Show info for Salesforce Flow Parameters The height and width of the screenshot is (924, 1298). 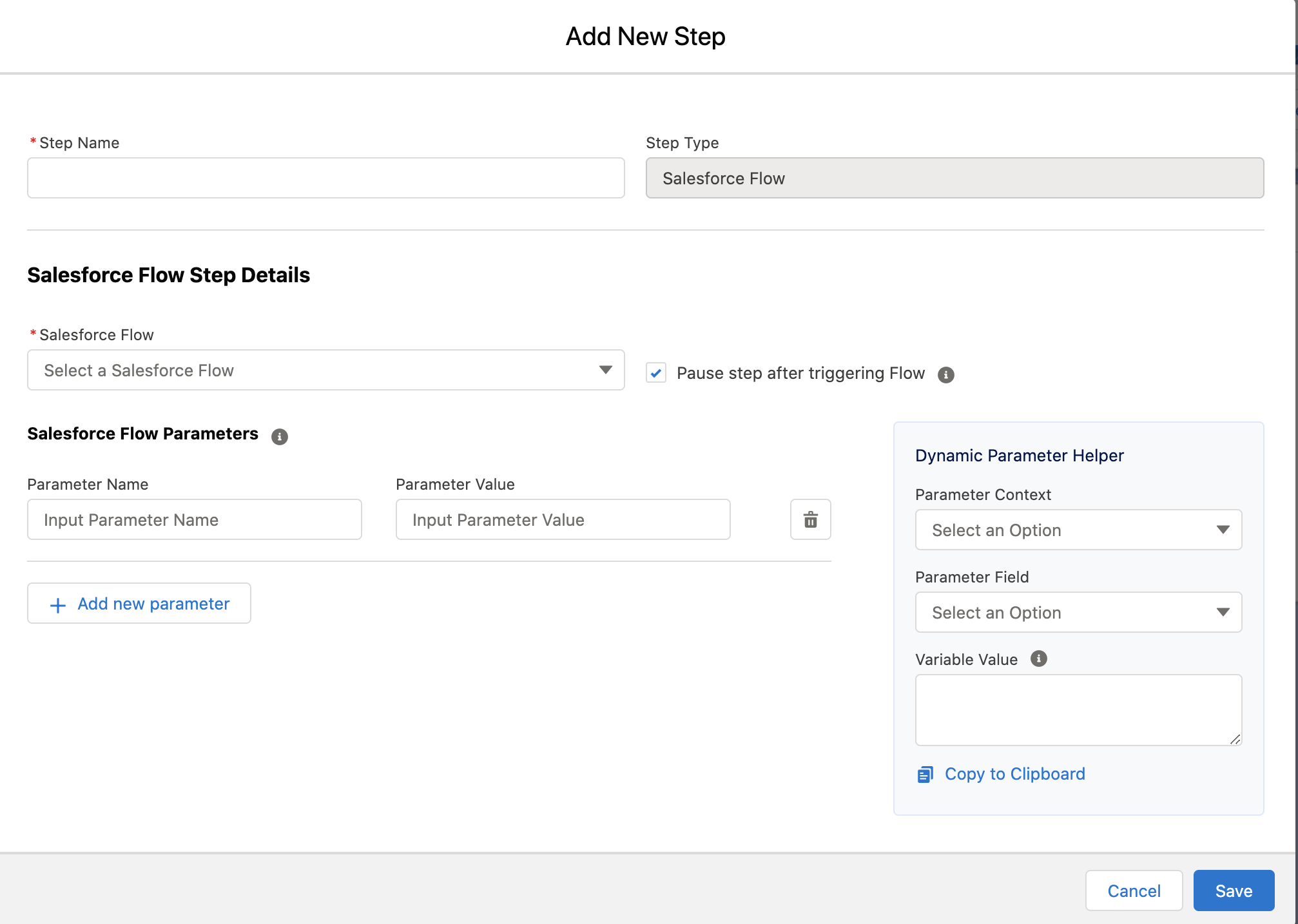(x=279, y=436)
